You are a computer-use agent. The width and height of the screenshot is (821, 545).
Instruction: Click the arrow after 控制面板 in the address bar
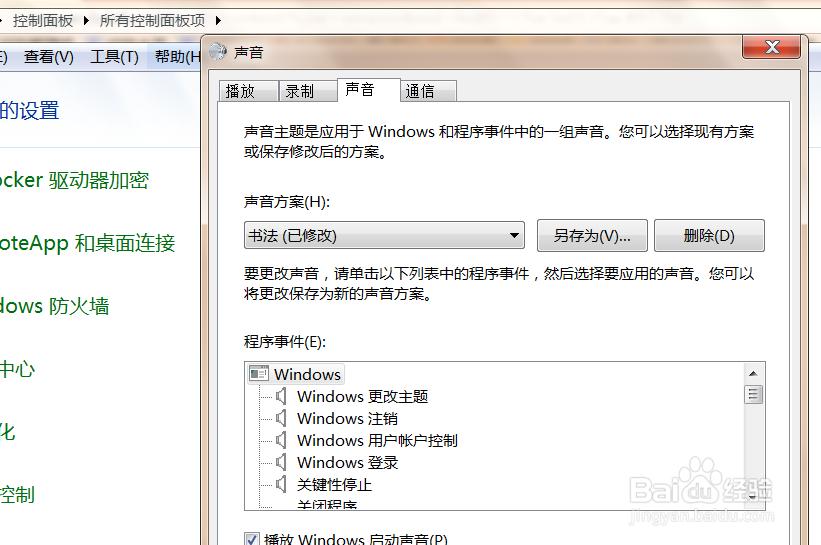click(x=86, y=21)
